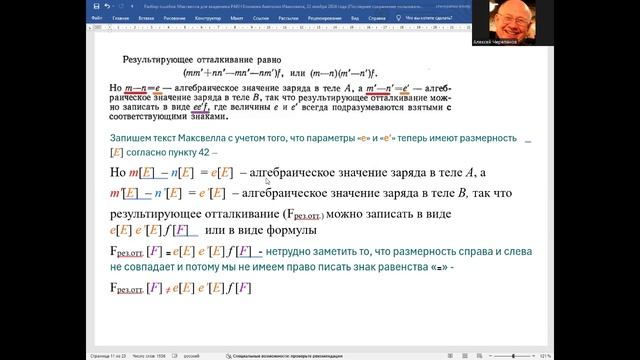Screen dimensions: 640x360
Task: Switch to the Вставка ribbon tab
Action: [x=146, y=18]
